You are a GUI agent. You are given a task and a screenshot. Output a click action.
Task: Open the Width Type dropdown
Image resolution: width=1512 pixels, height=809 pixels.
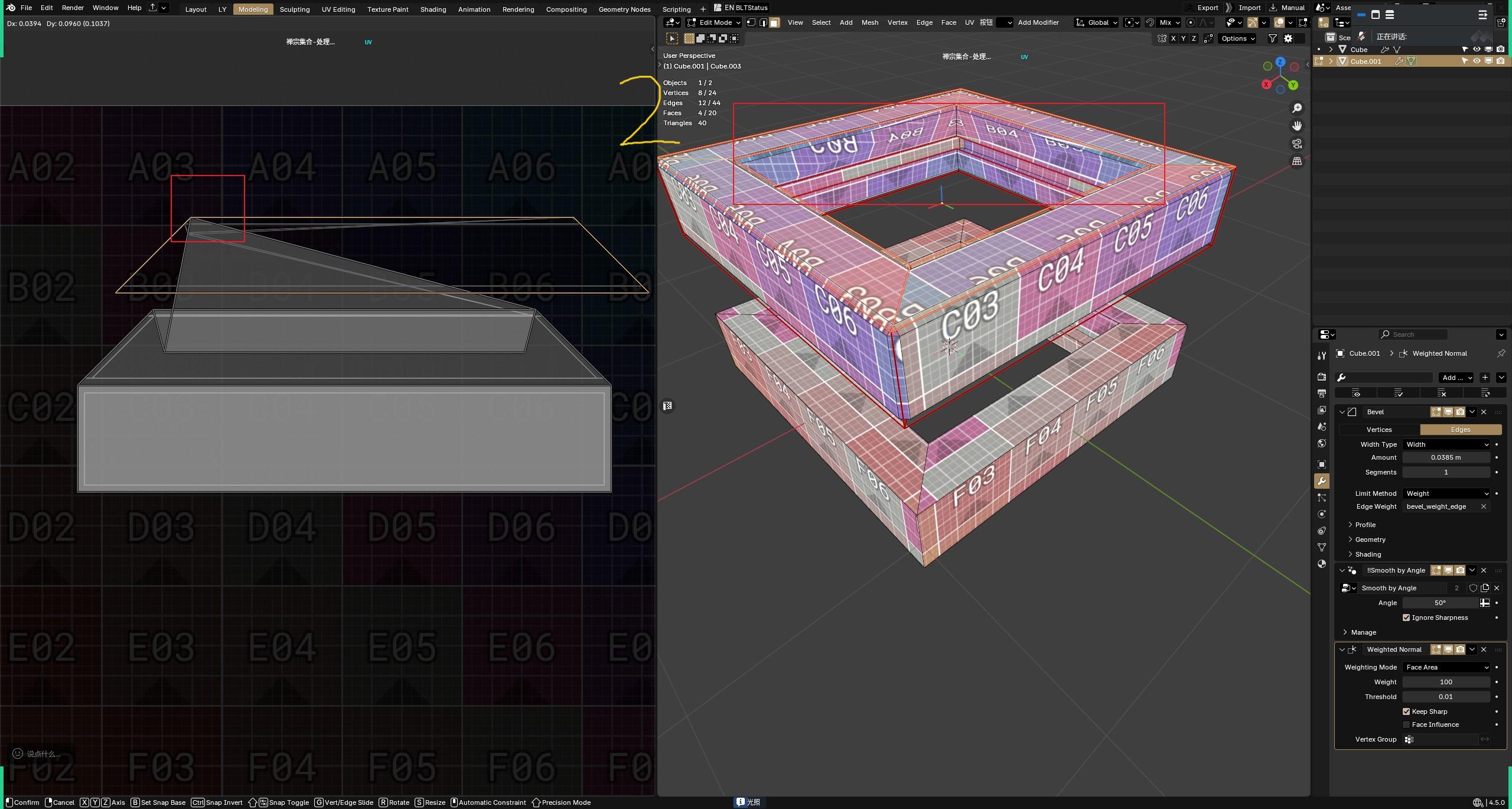coord(1446,444)
